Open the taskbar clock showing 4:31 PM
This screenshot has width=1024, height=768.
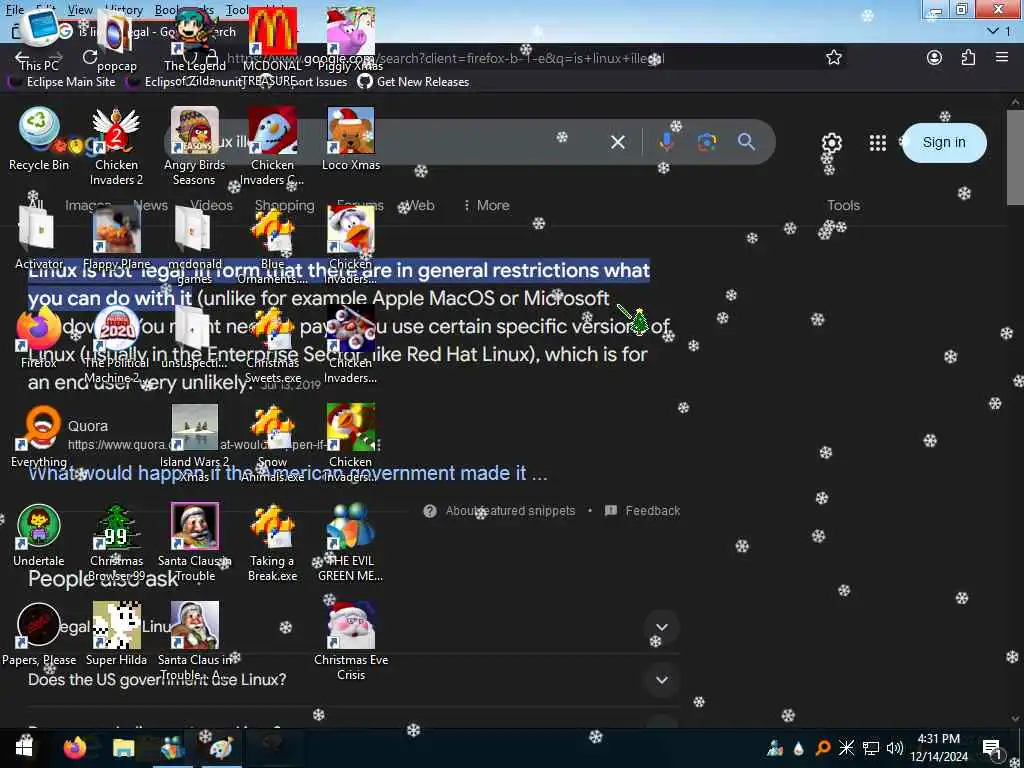[x=938, y=748]
